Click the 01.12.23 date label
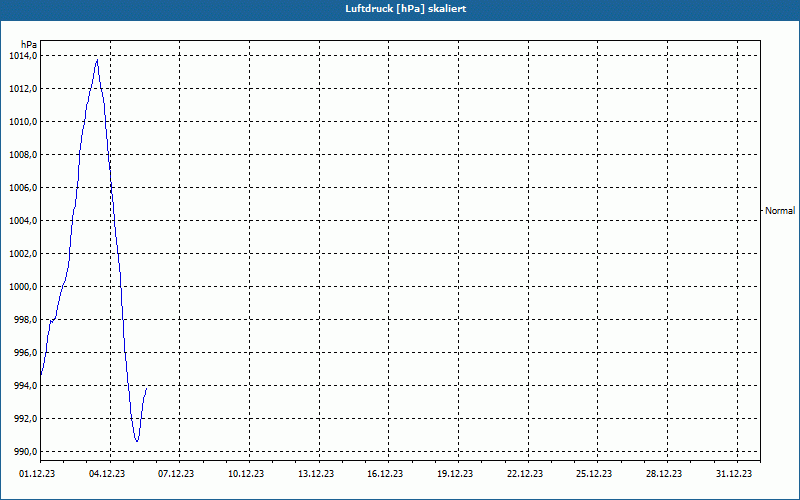Viewport: 800px width, 500px height. pyautogui.click(x=37, y=474)
